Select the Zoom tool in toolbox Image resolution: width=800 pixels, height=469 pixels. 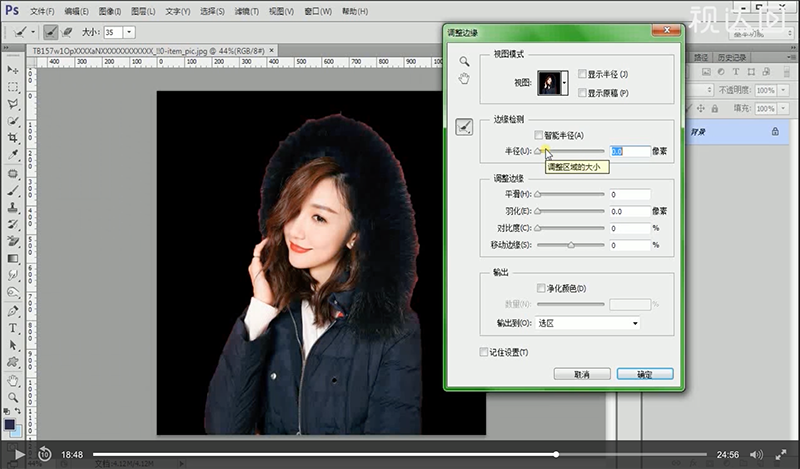click(x=13, y=398)
